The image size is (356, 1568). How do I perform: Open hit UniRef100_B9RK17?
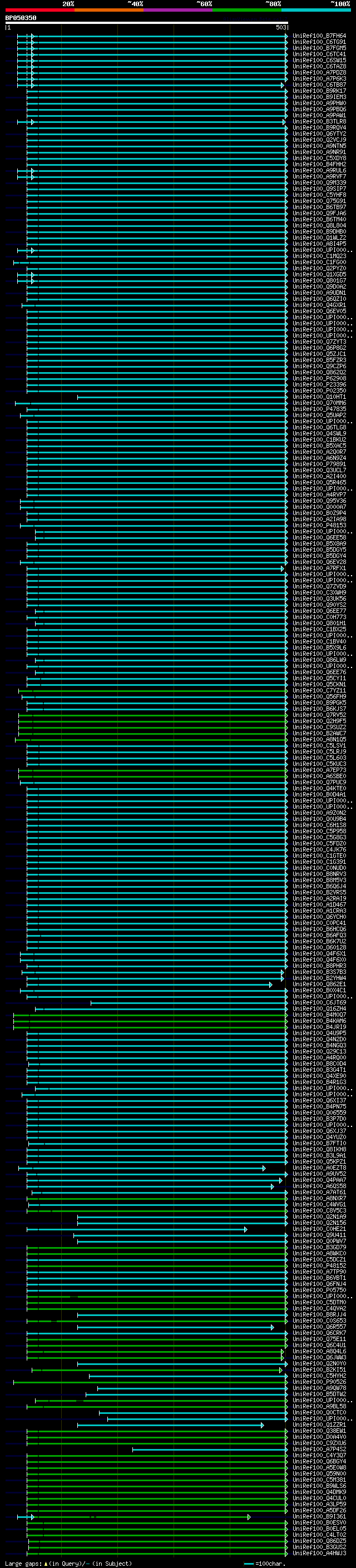[x=319, y=91]
